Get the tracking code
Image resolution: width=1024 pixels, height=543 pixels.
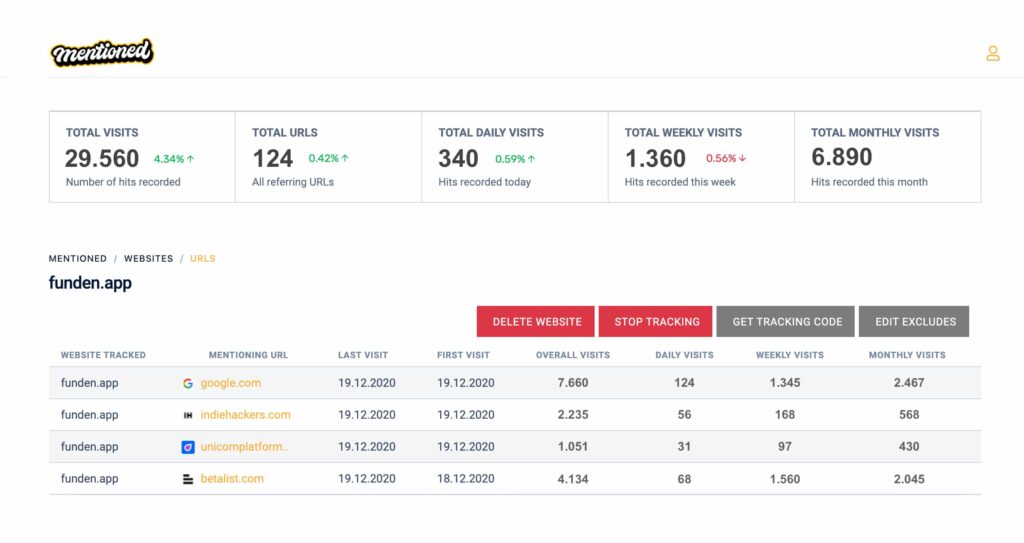786,321
